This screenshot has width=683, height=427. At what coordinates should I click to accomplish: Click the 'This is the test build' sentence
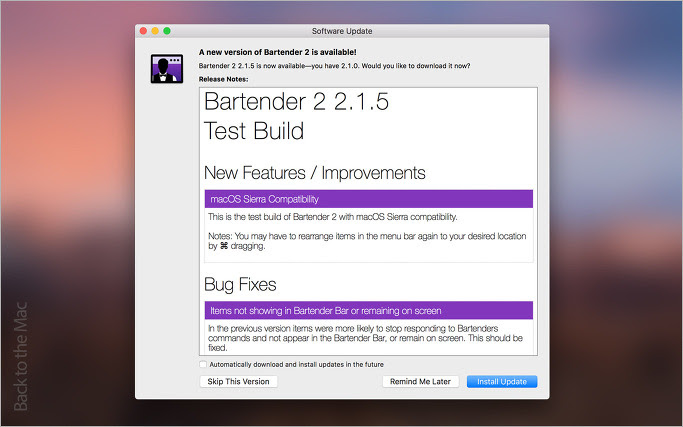coord(332,217)
